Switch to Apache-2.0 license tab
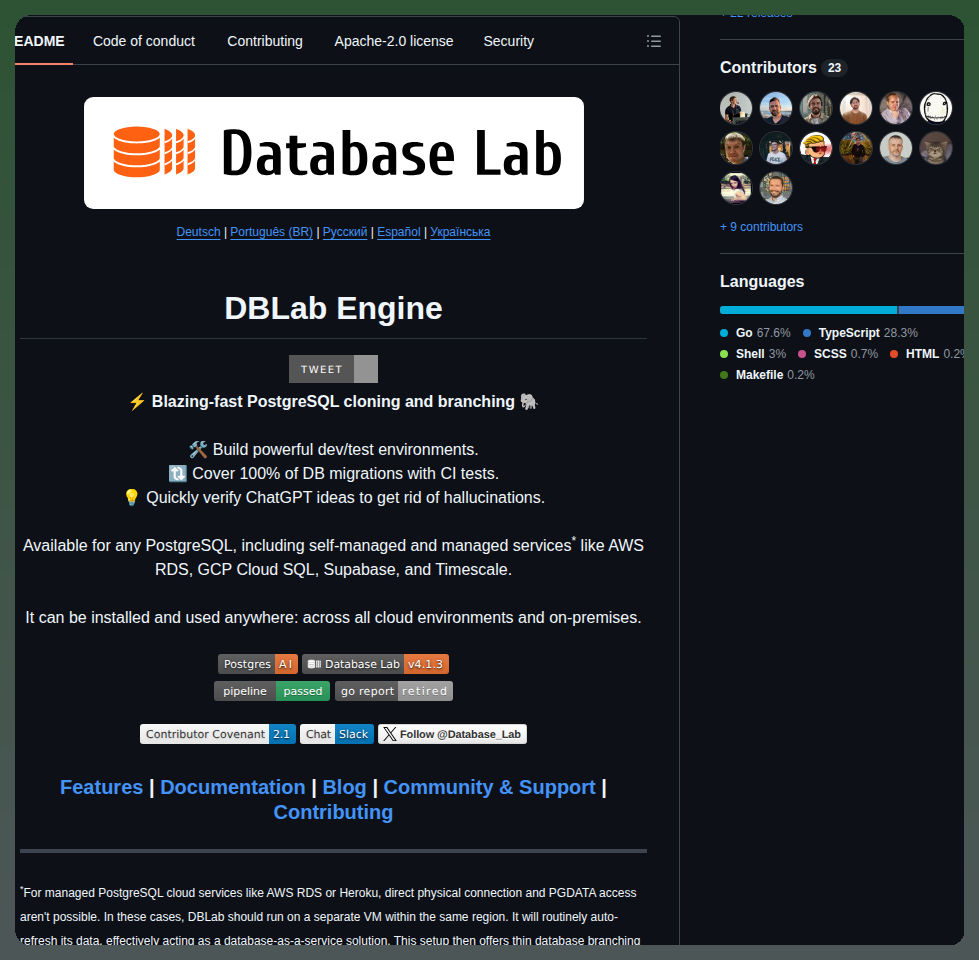Viewport: 979px width, 960px height. 393,41
